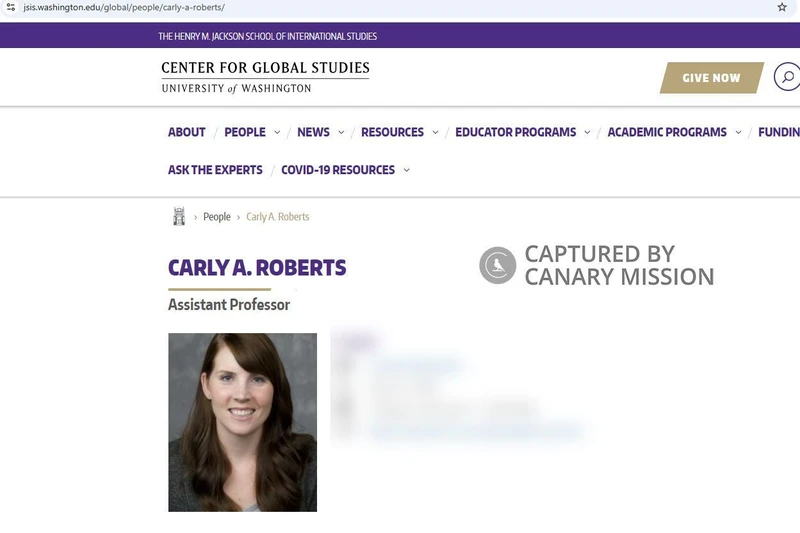Image resolution: width=800 pixels, height=533 pixels.
Task: Click the Carly A. Roberts breadcrumb text
Action: pyautogui.click(x=278, y=217)
